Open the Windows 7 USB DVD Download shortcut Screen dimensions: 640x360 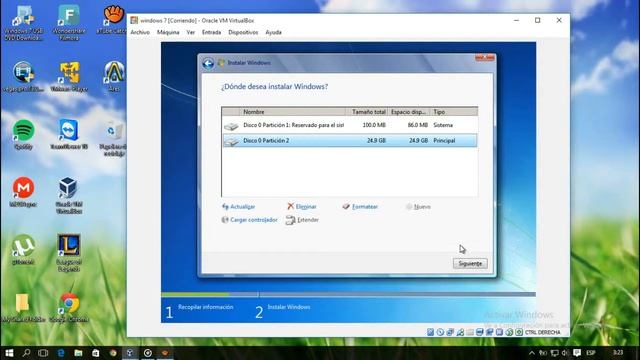23,22
